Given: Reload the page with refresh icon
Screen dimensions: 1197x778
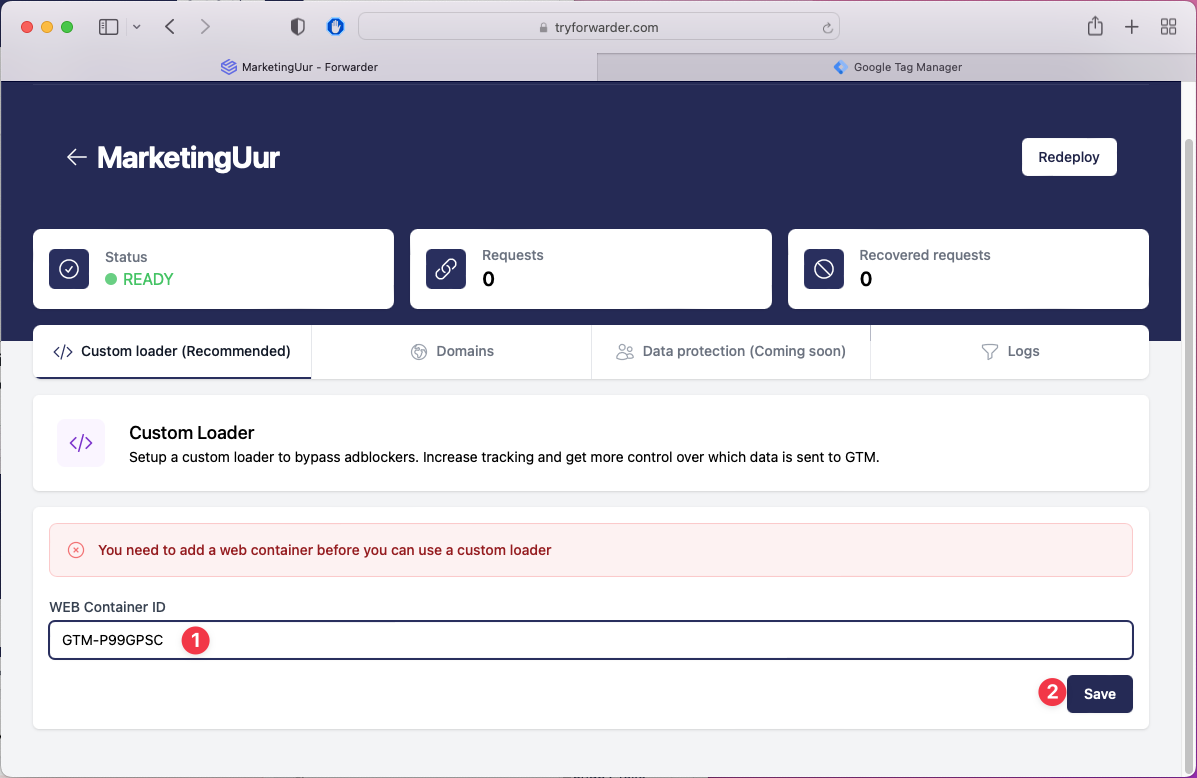Looking at the screenshot, I should (x=827, y=27).
